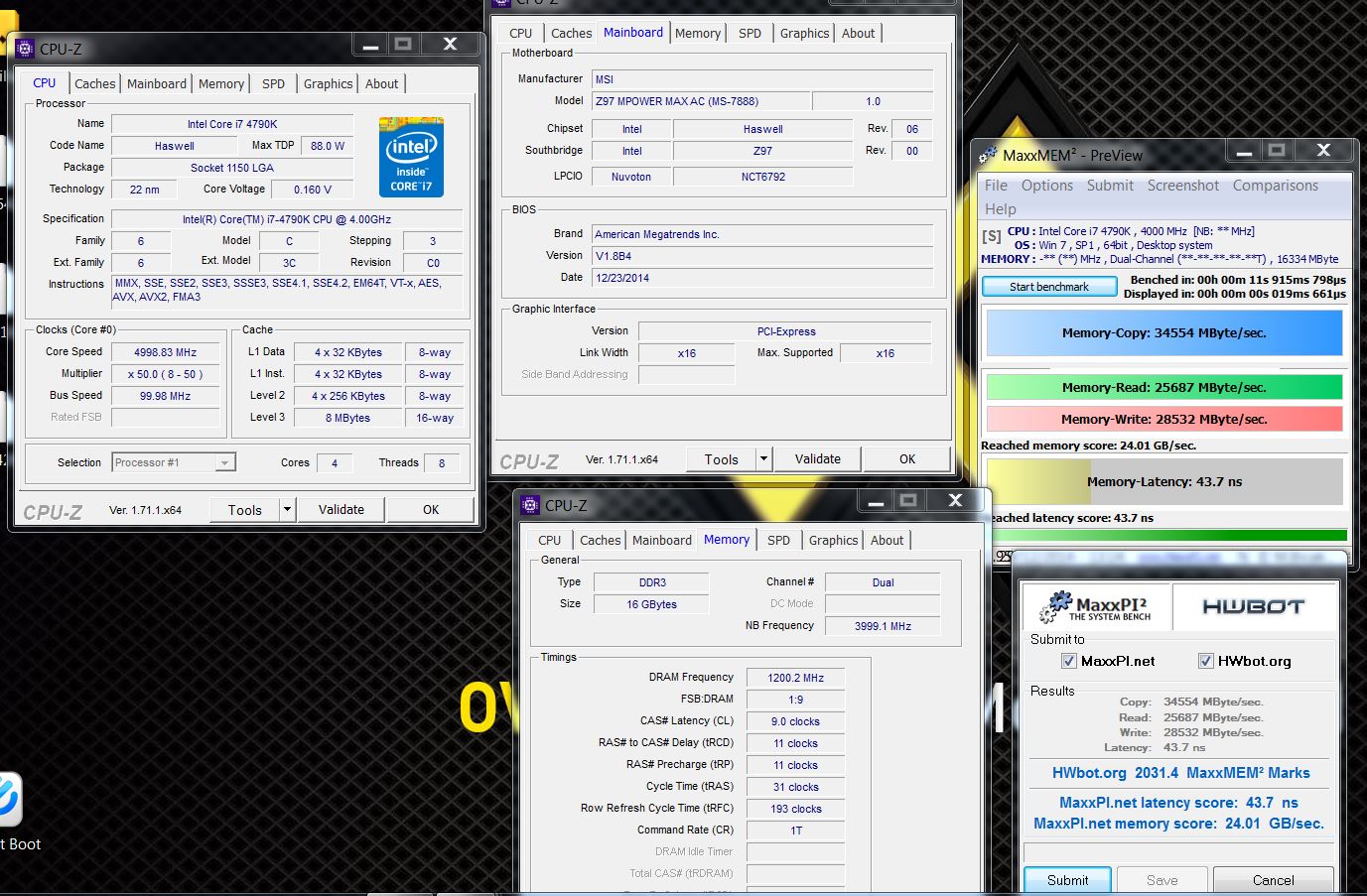Click OK in the CPU window
This screenshot has width=1367, height=896.
431,509
